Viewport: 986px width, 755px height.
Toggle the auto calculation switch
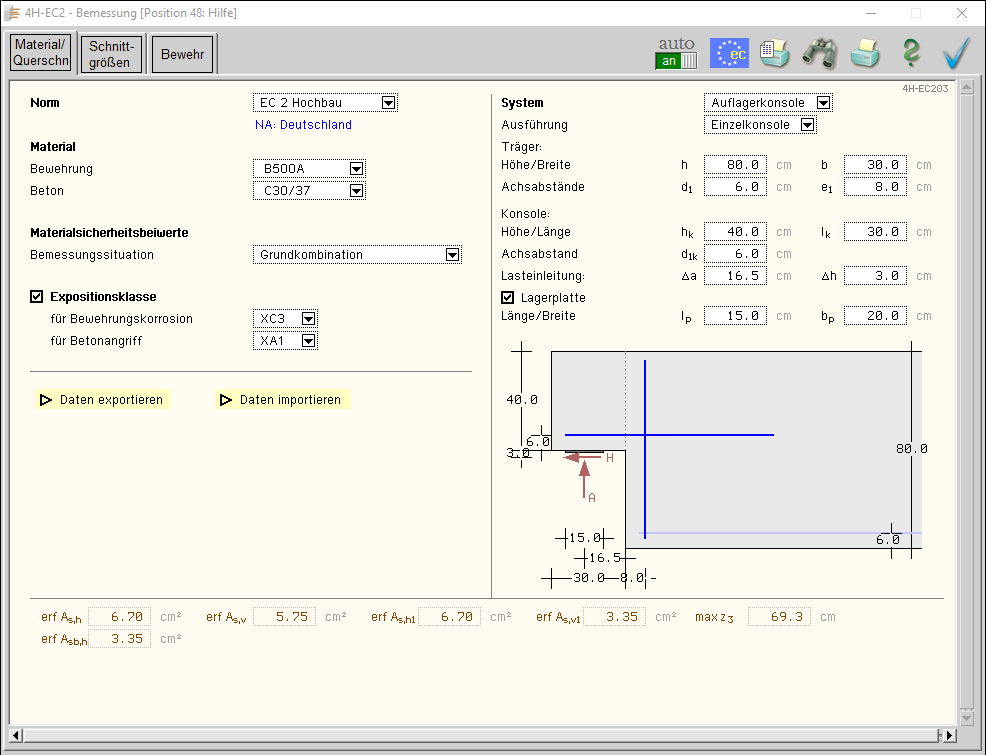(x=676, y=60)
